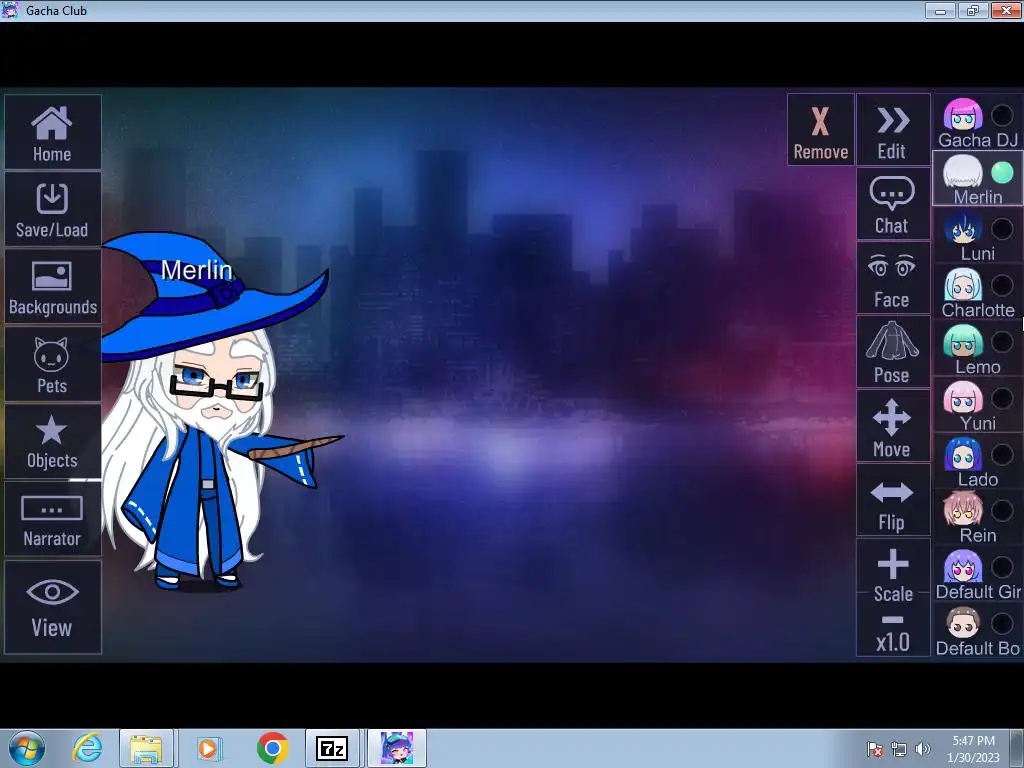Image resolution: width=1024 pixels, height=768 pixels.
Task: Toggle the Luni visibility circle
Action: (1002, 229)
